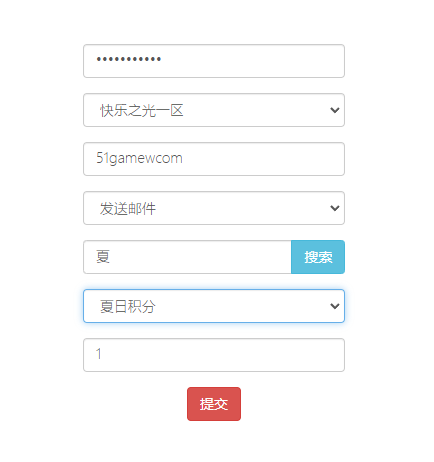
Task: Click the masked password input field
Action: [214, 61]
